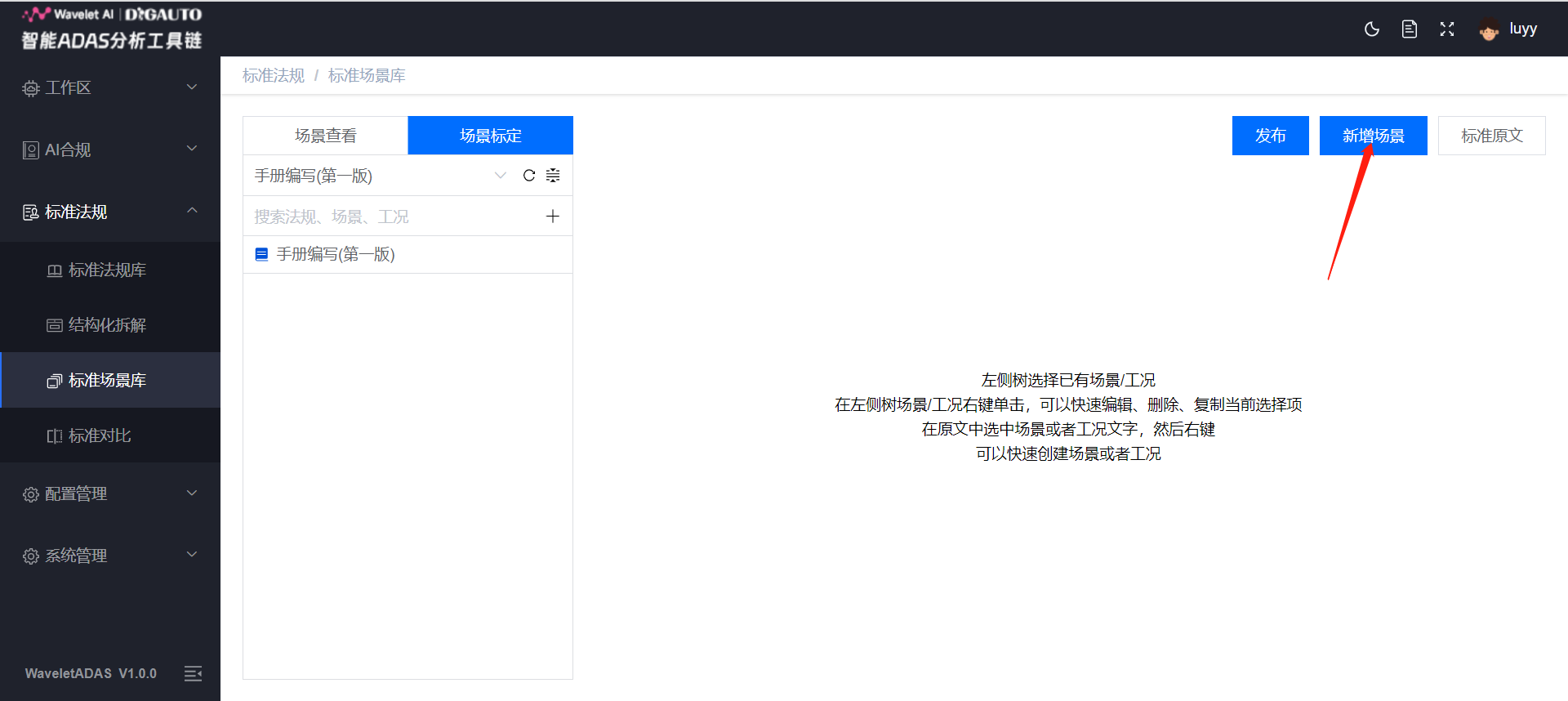This screenshot has height=701, width=1568.
Task: Click the 标准原文 button
Action: 1492,136
